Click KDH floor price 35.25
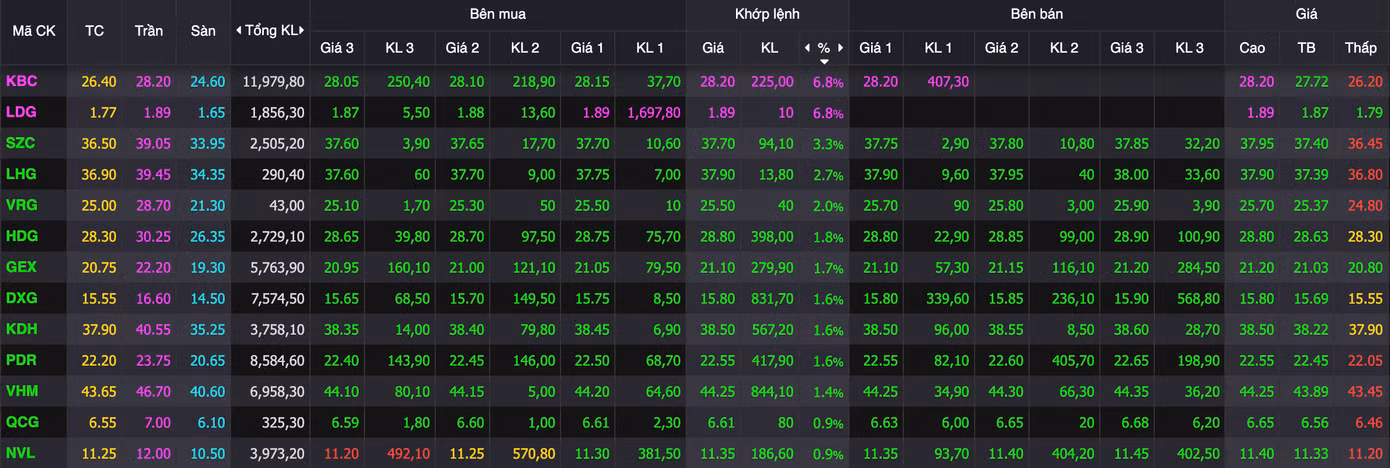Viewport: 1390px width, 468px height. click(x=207, y=330)
